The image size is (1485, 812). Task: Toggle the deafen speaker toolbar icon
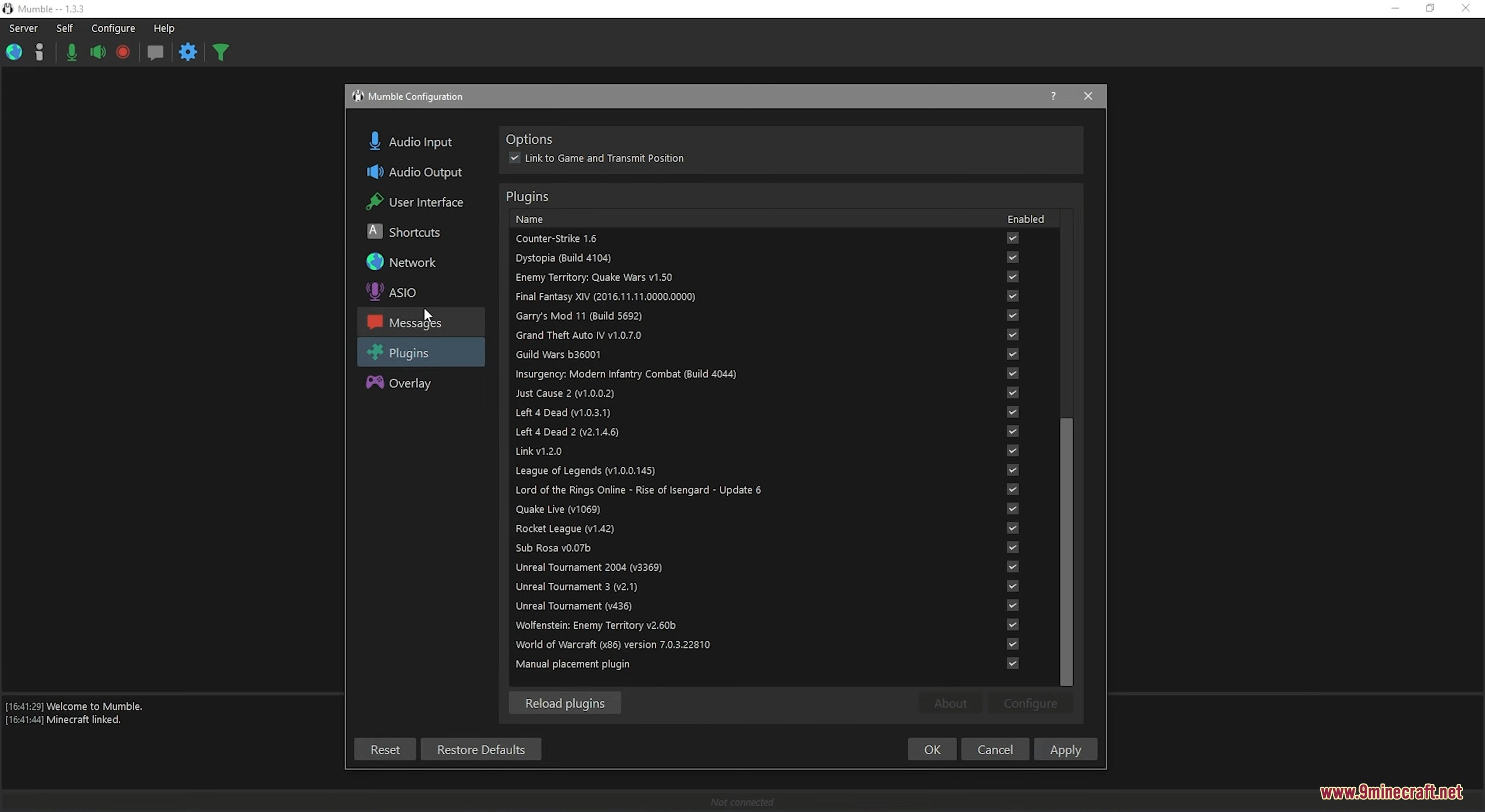98,52
